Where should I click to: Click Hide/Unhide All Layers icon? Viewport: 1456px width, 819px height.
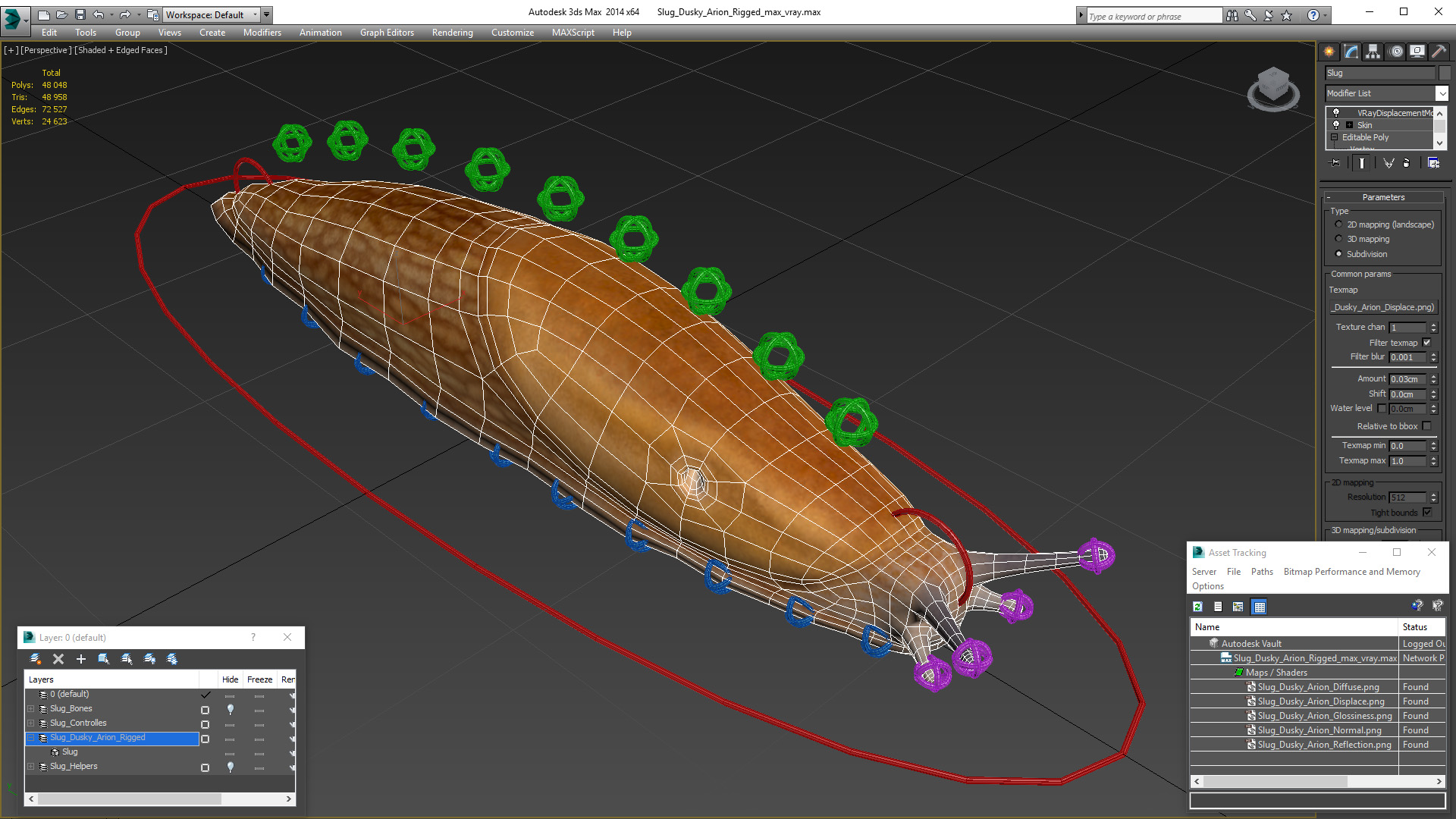point(149,659)
